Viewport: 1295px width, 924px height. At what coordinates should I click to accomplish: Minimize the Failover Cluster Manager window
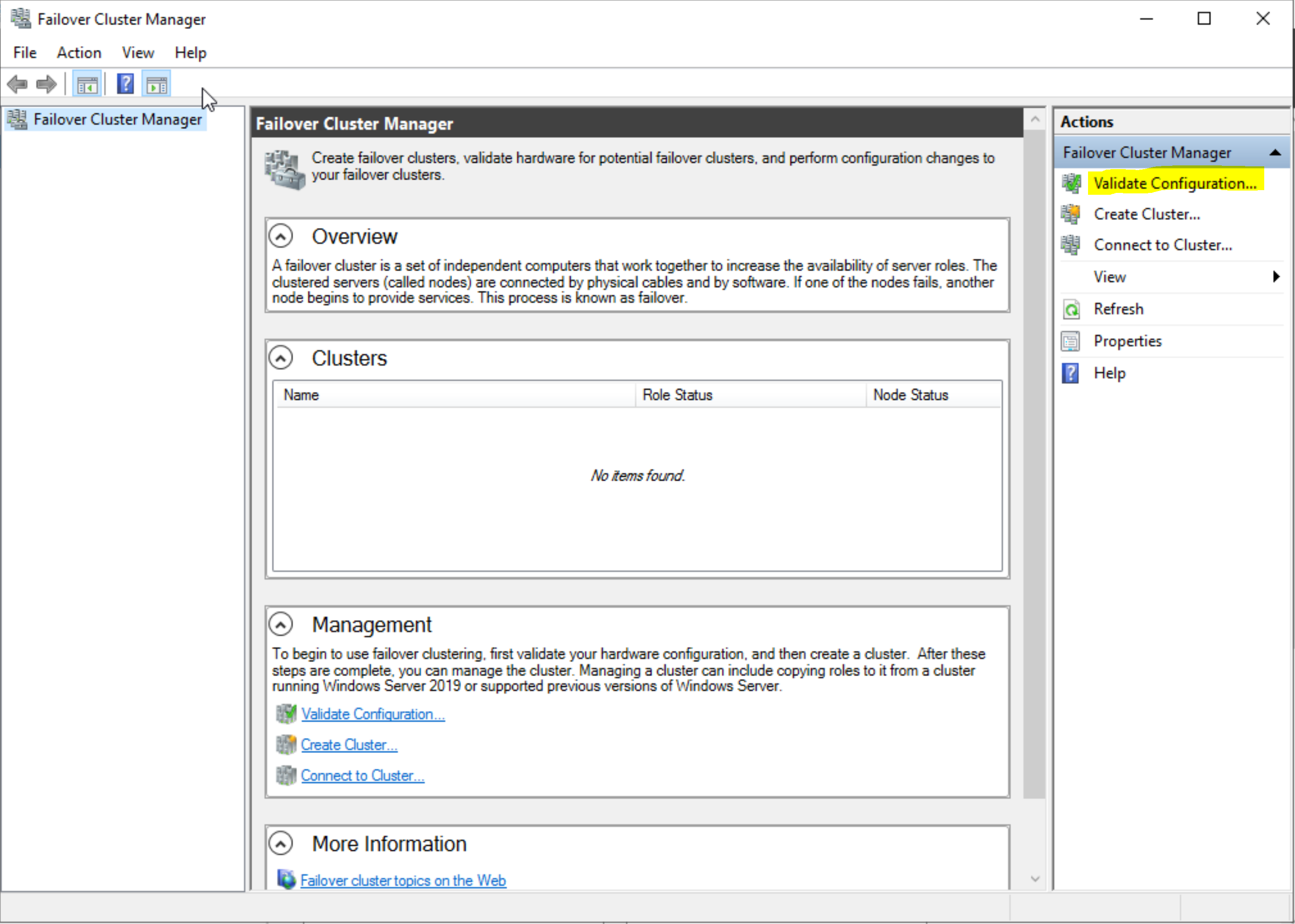pos(1146,19)
